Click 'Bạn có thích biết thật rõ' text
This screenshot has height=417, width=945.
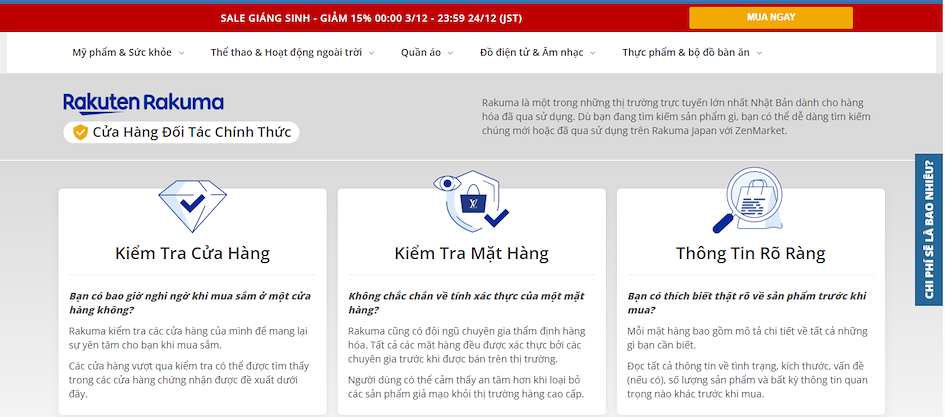pos(747,303)
